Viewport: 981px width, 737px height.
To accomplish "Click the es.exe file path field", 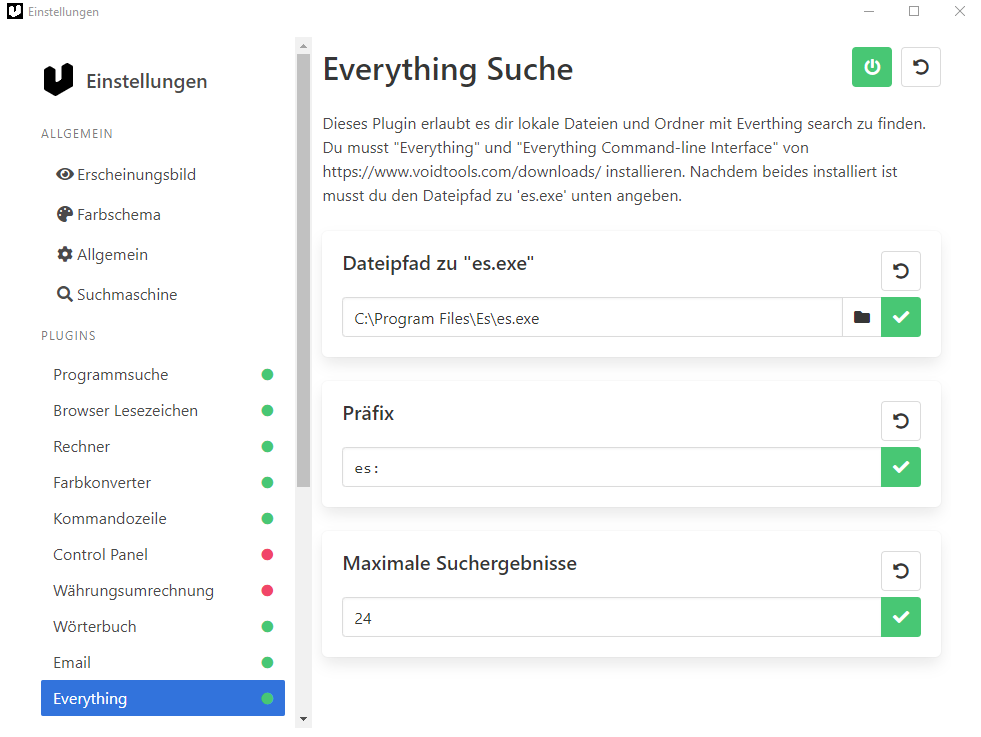I will tap(592, 317).
